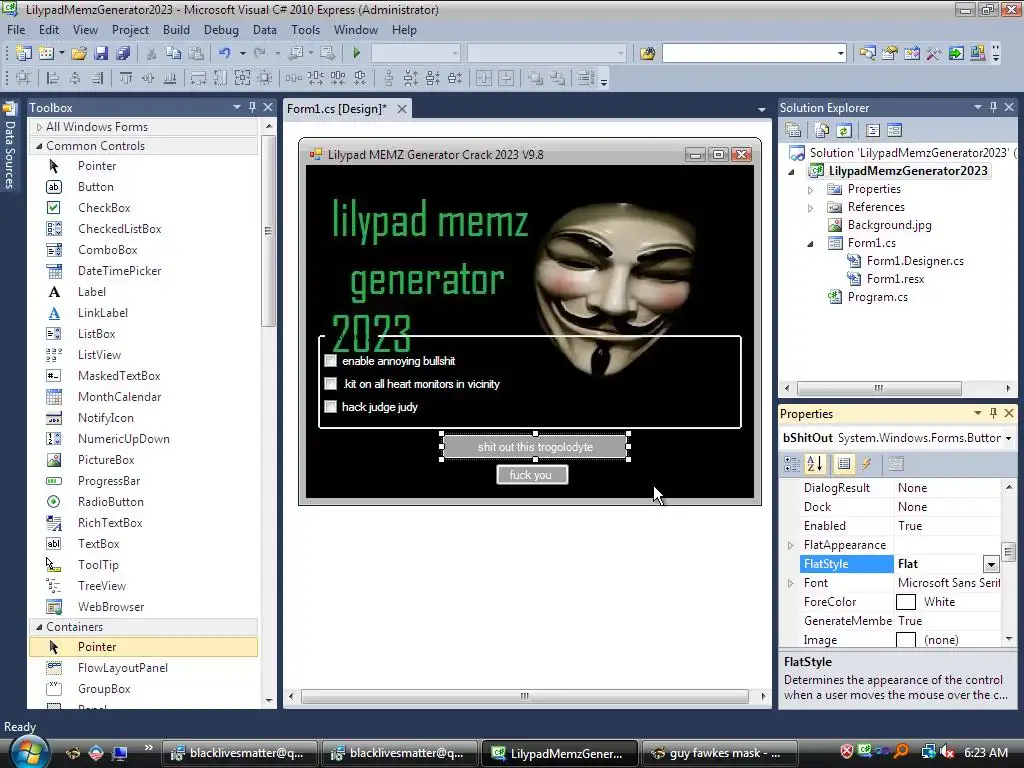Image resolution: width=1024 pixels, height=768 pixels.
Task: Click the Image property preview swatch
Action: pos(906,640)
